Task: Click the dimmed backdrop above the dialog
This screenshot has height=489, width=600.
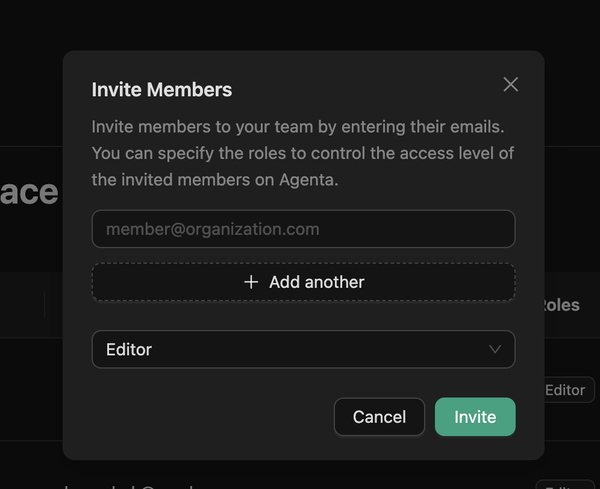Action: 300,25
